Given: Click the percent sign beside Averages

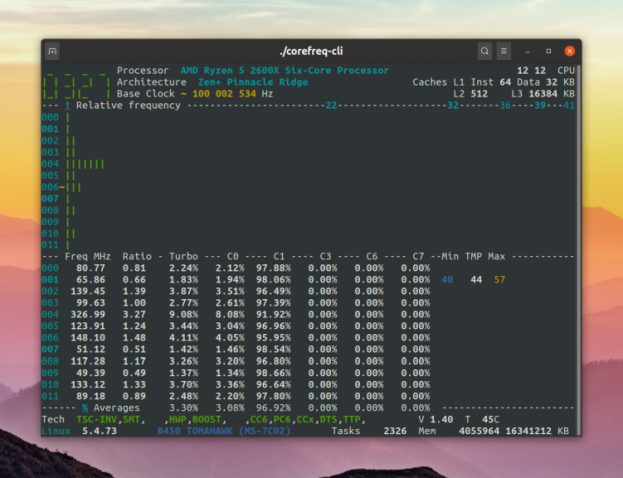Looking at the screenshot, I should pyautogui.click(x=84, y=408).
